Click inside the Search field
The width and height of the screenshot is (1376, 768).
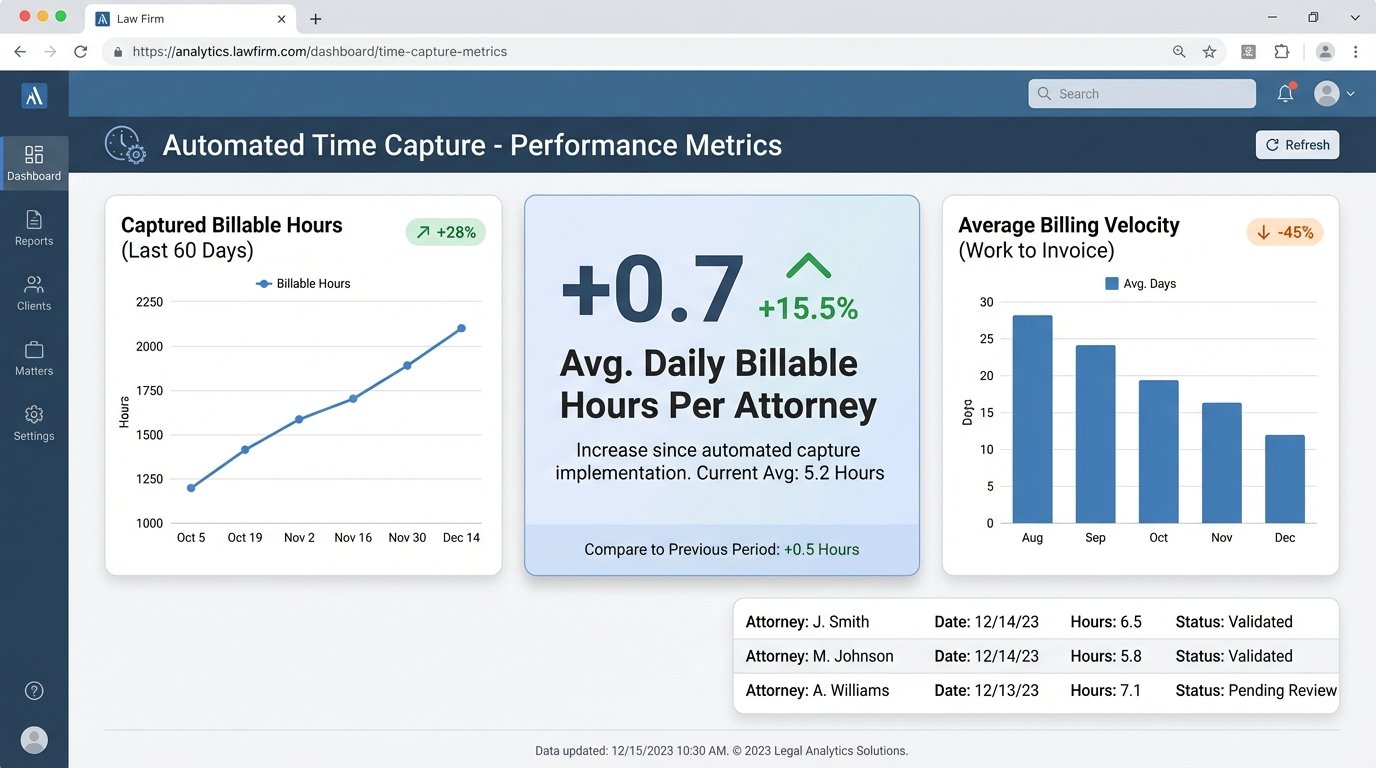[1141, 92]
